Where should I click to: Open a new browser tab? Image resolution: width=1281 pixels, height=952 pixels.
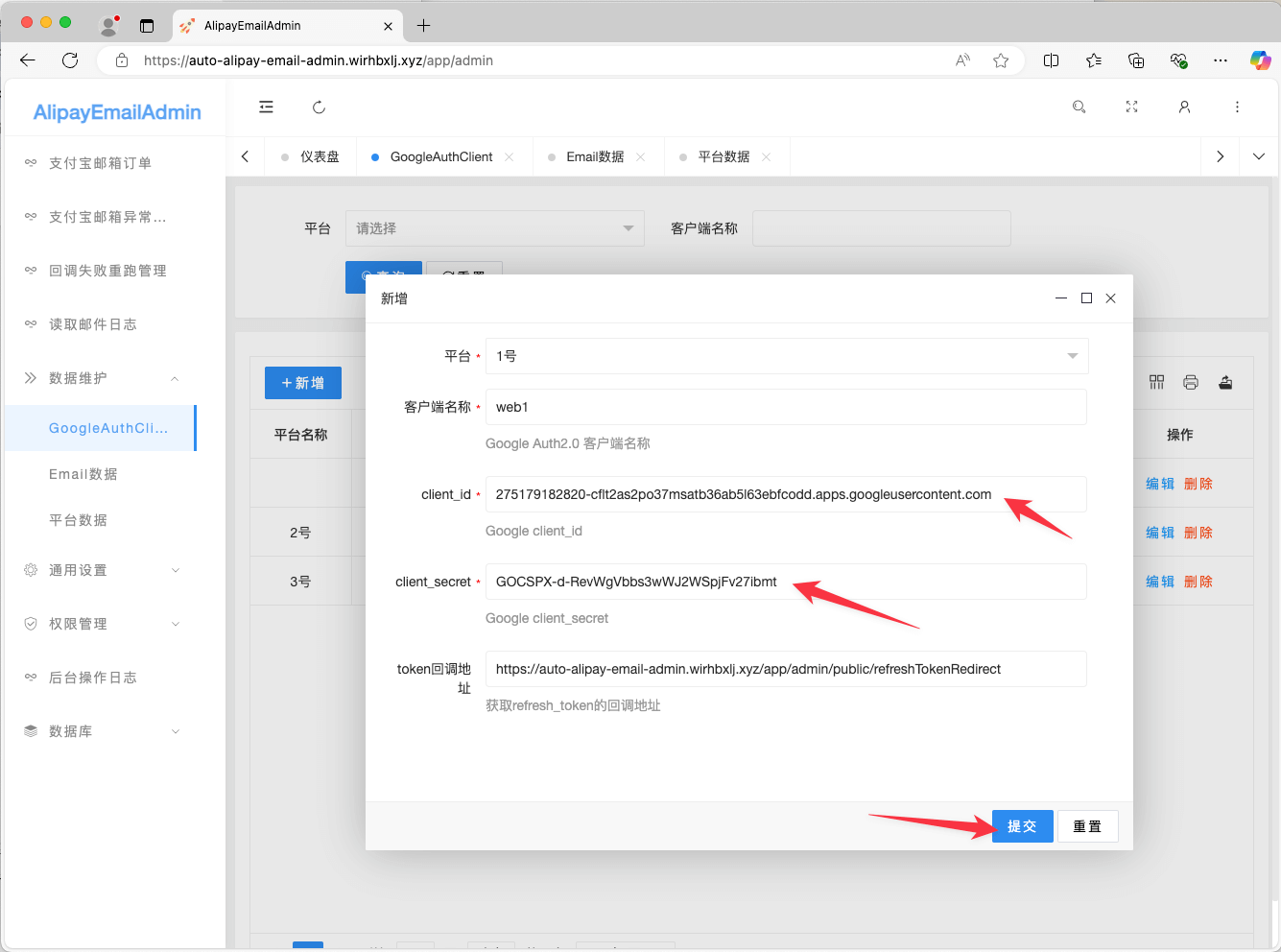click(x=424, y=26)
